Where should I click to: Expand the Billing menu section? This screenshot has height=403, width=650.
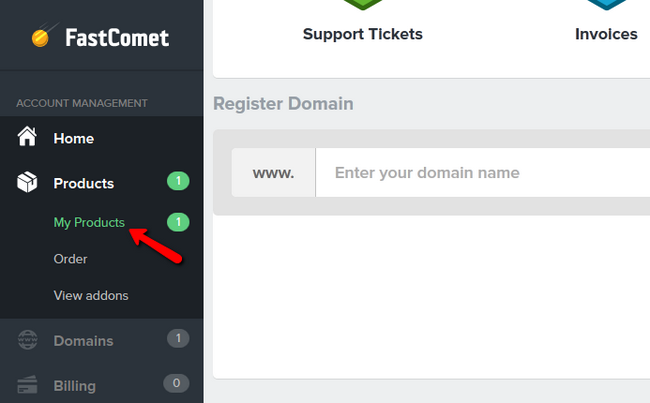click(x=102, y=385)
